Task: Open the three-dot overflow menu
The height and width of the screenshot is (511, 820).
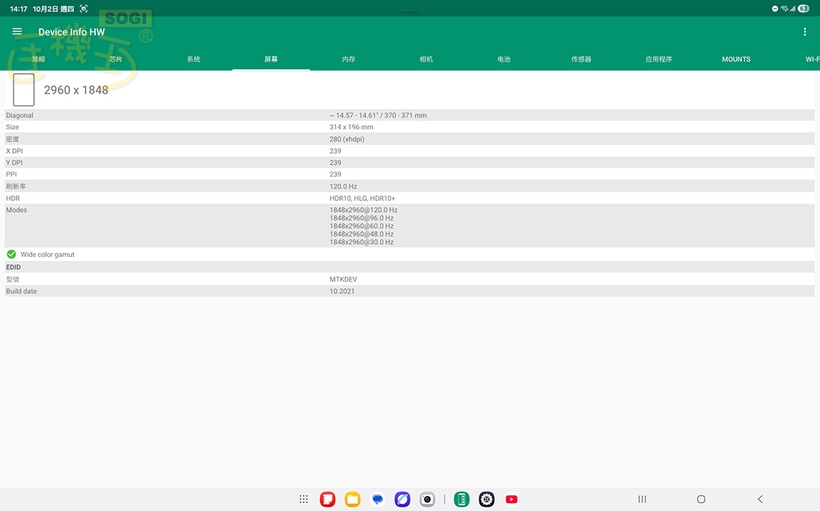Action: coord(805,32)
